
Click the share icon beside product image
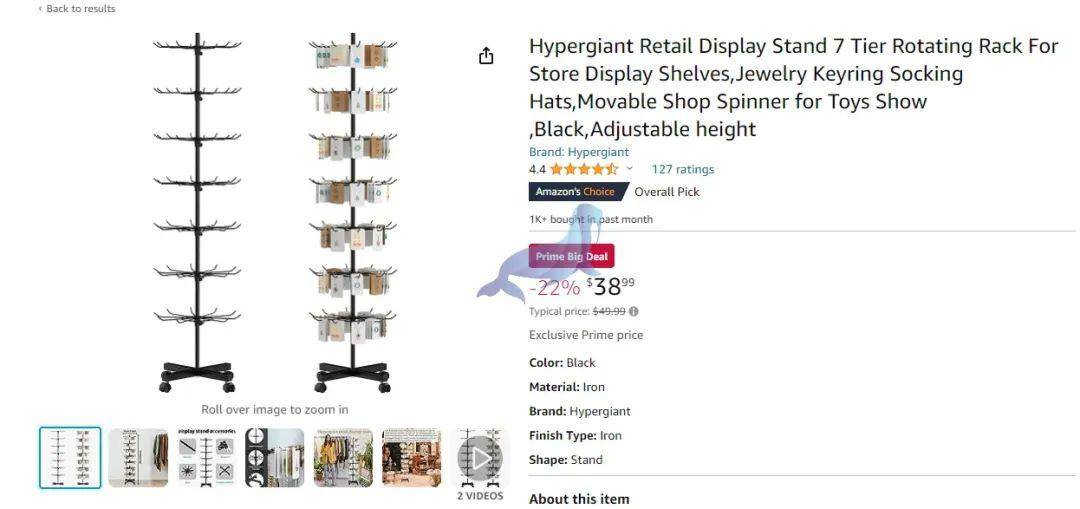pos(486,56)
